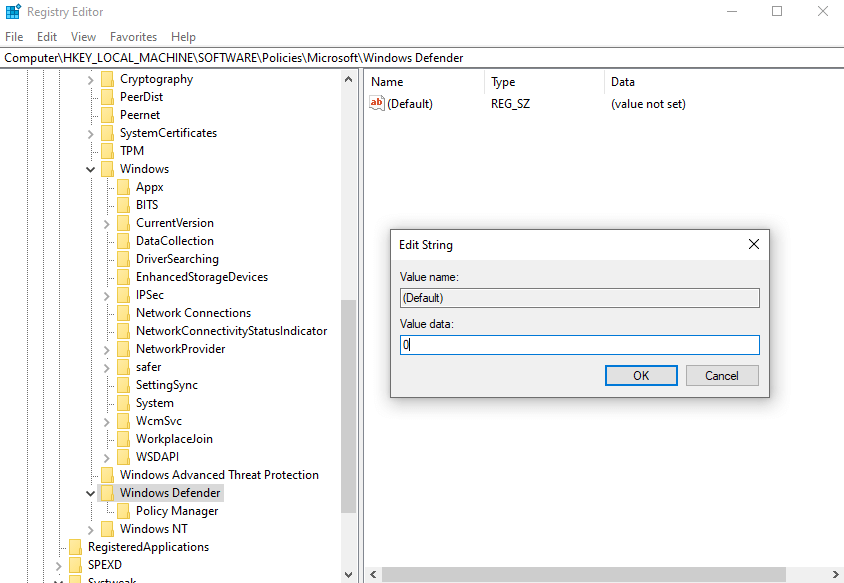Click the OK button in Edit String dialog
The height and width of the screenshot is (583, 844).
click(641, 375)
